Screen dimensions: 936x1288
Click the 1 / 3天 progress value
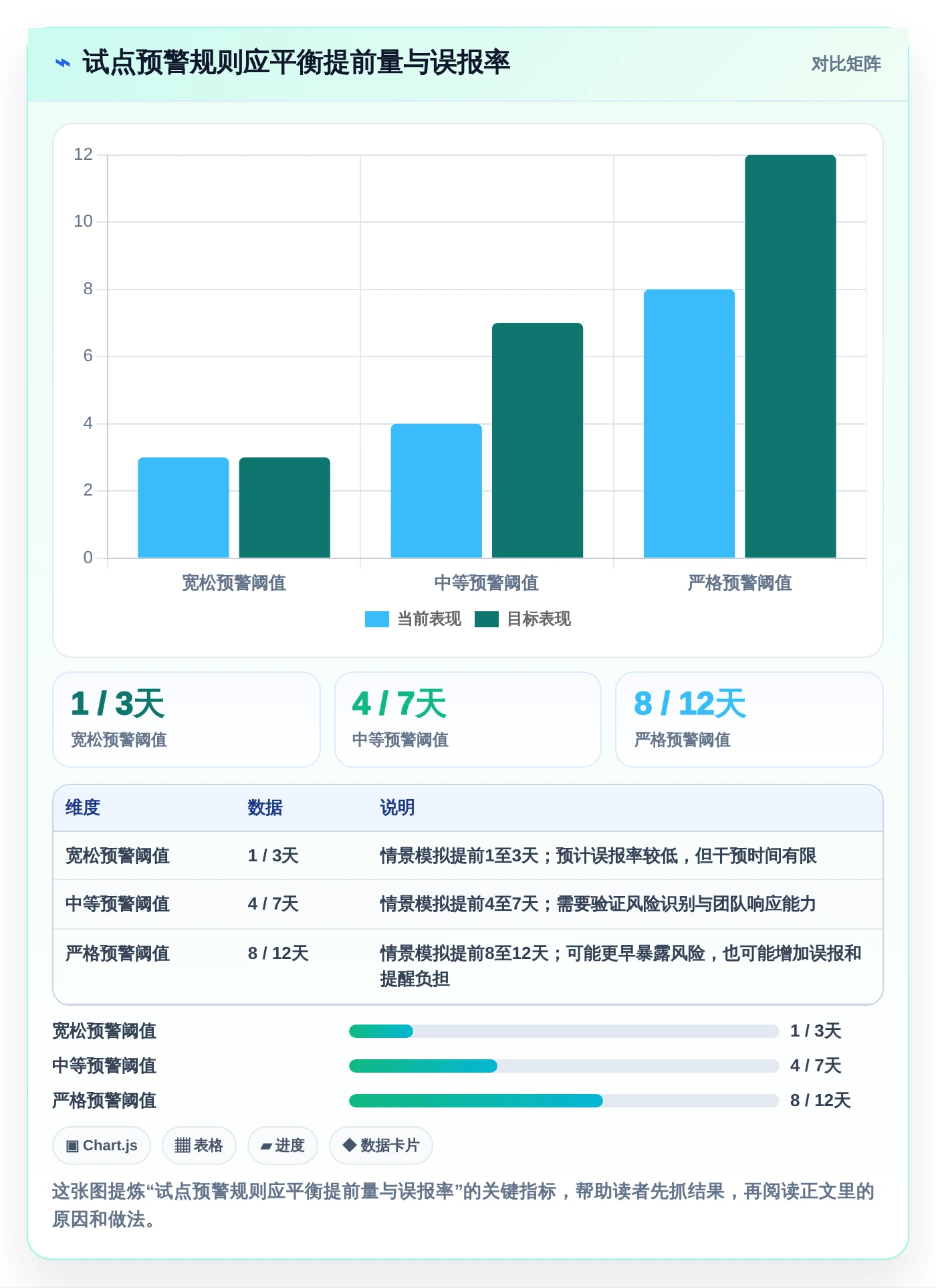[x=816, y=1031]
